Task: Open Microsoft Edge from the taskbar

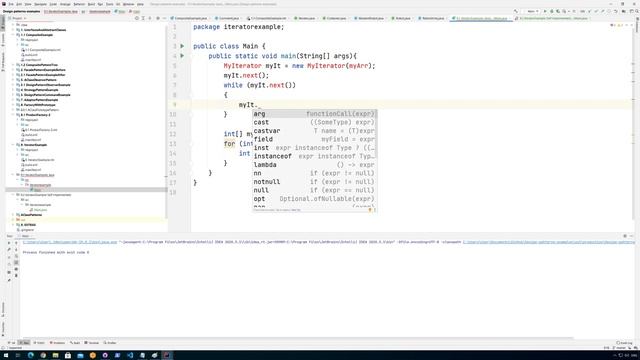Action: pos(31,355)
